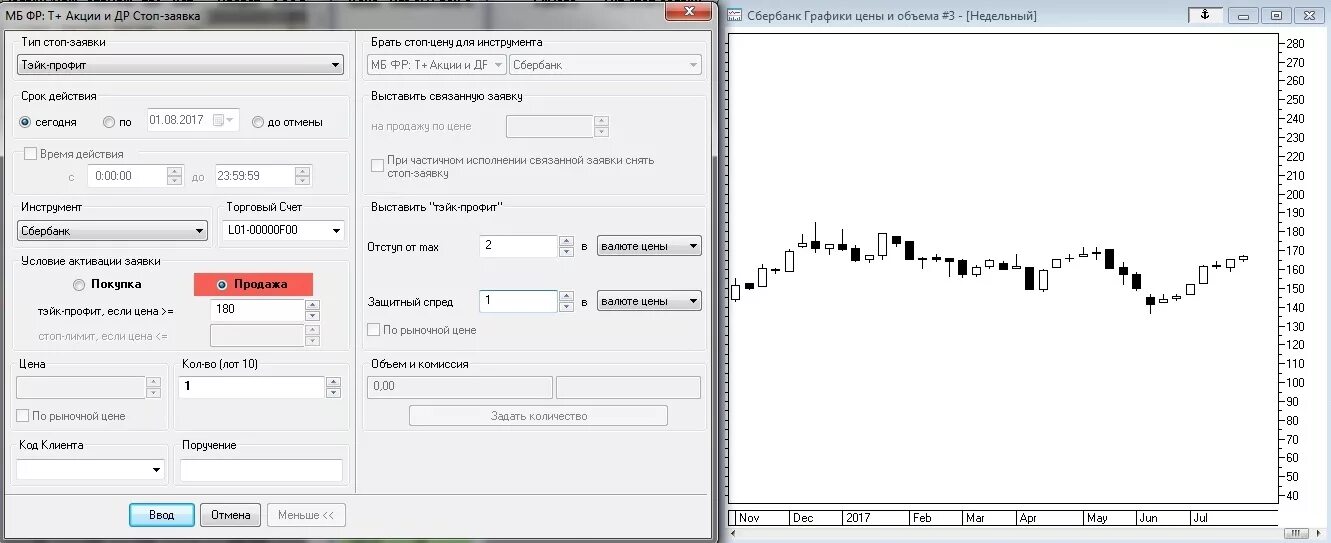Click the 180 level on chart price axis
The width and height of the screenshot is (1331, 543).
[x=1295, y=232]
